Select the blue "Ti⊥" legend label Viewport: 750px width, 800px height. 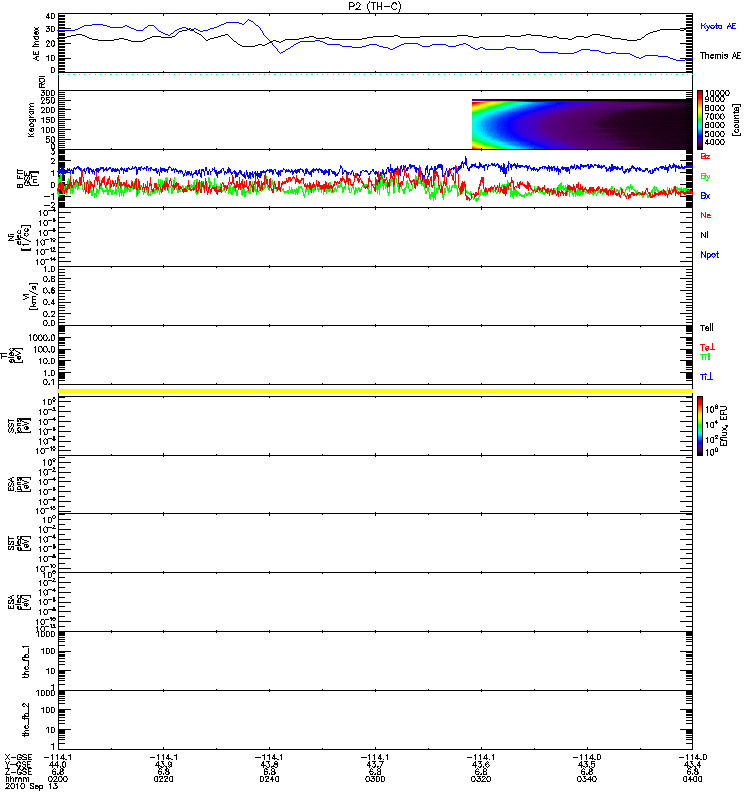coord(706,377)
